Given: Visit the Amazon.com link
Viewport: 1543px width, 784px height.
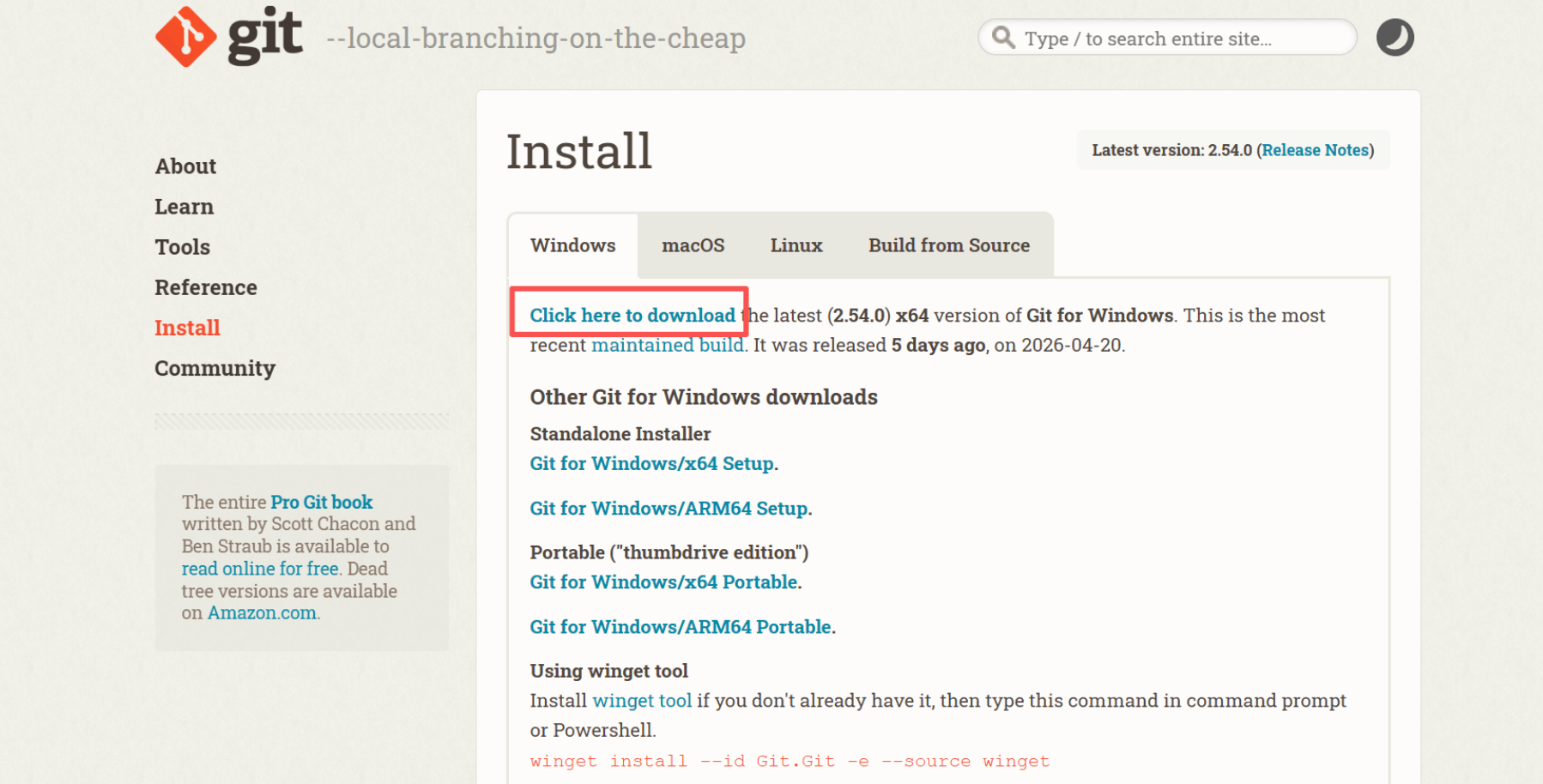Looking at the screenshot, I should 262,612.
